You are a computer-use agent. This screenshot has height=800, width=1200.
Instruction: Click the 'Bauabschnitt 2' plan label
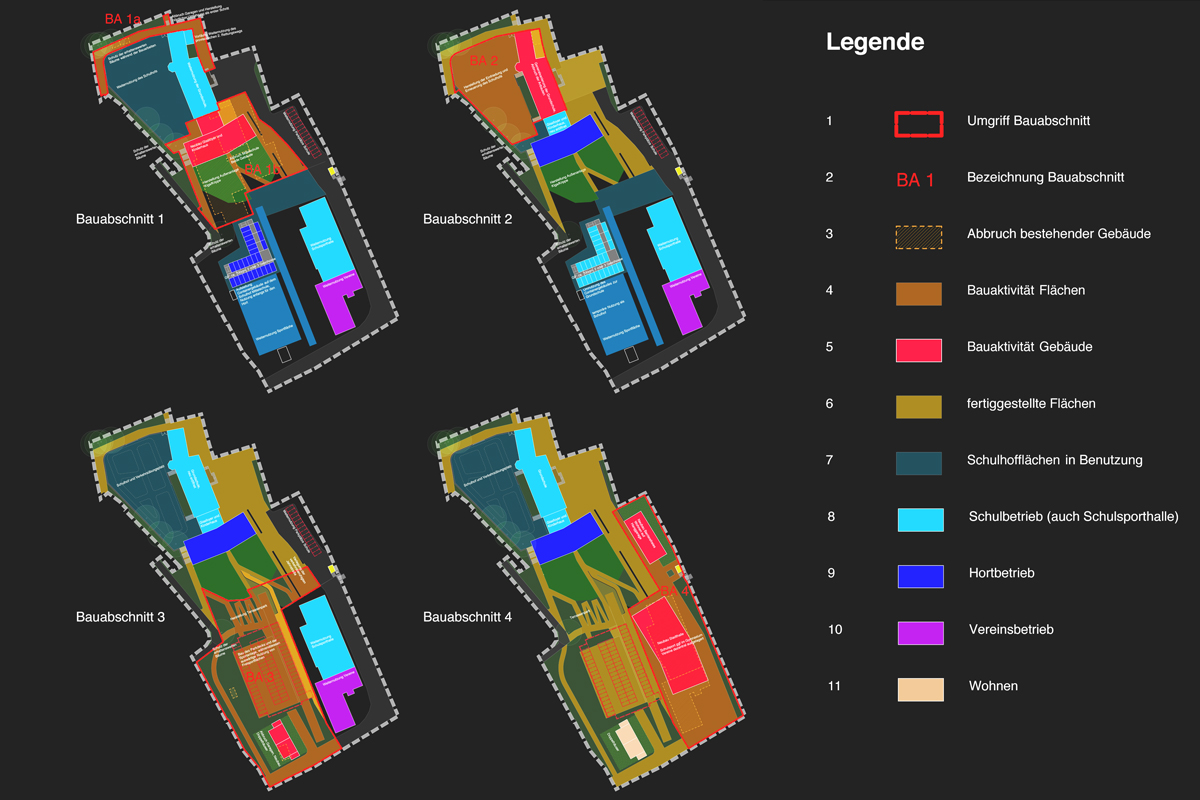(467, 218)
